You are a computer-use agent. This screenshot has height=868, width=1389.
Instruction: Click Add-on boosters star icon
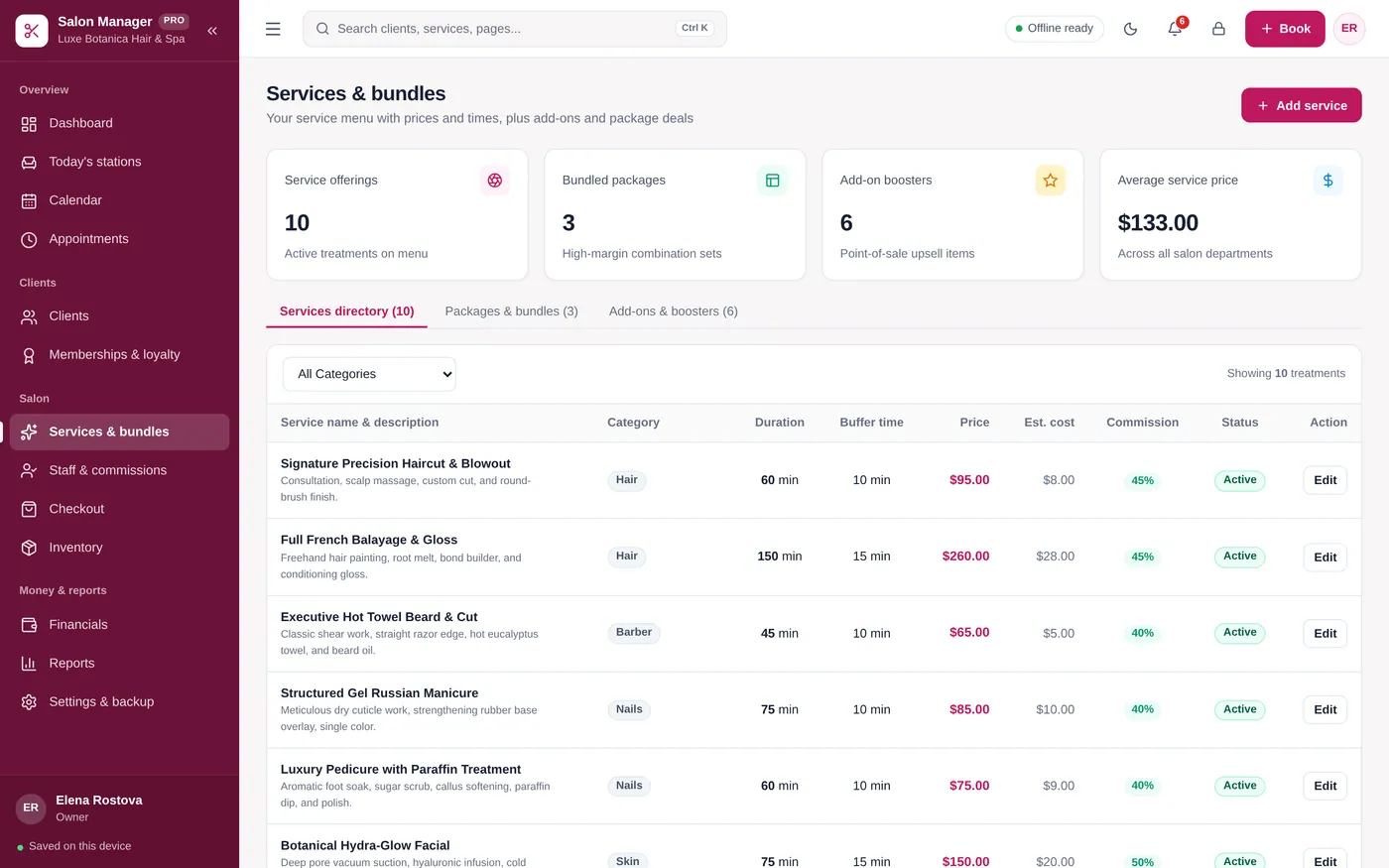click(1050, 181)
